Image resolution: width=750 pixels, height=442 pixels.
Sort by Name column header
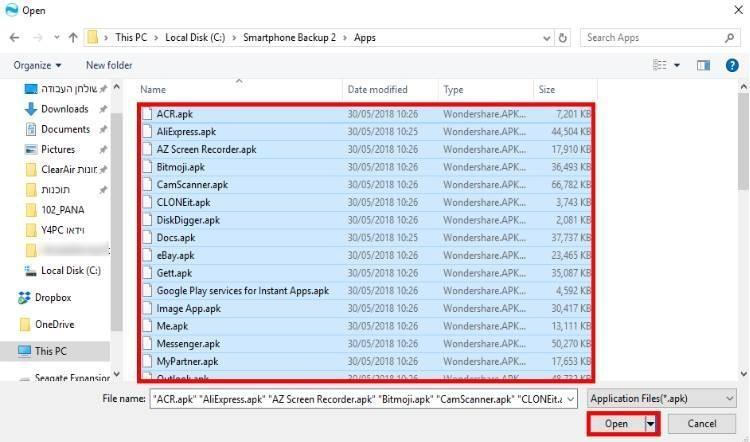pyautogui.click(x=153, y=89)
